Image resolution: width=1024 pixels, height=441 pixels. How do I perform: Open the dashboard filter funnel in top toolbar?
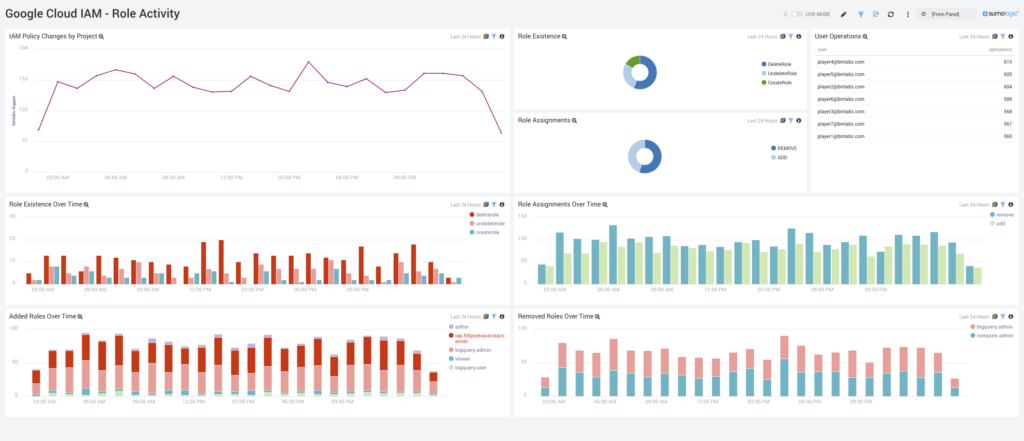coord(860,14)
